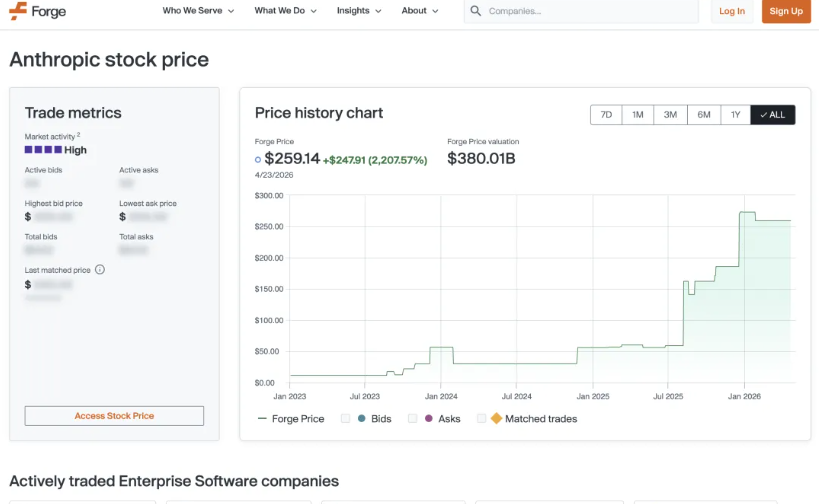Select the 6M time range
The height and width of the screenshot is (504, 819).
[x=704, y=115]
